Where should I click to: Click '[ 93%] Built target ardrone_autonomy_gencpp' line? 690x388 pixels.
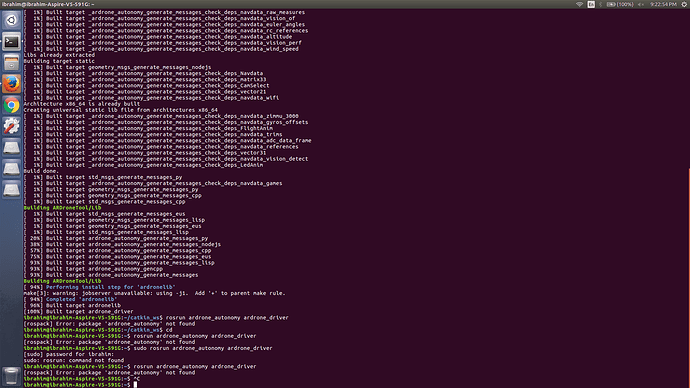click(93, 269)
